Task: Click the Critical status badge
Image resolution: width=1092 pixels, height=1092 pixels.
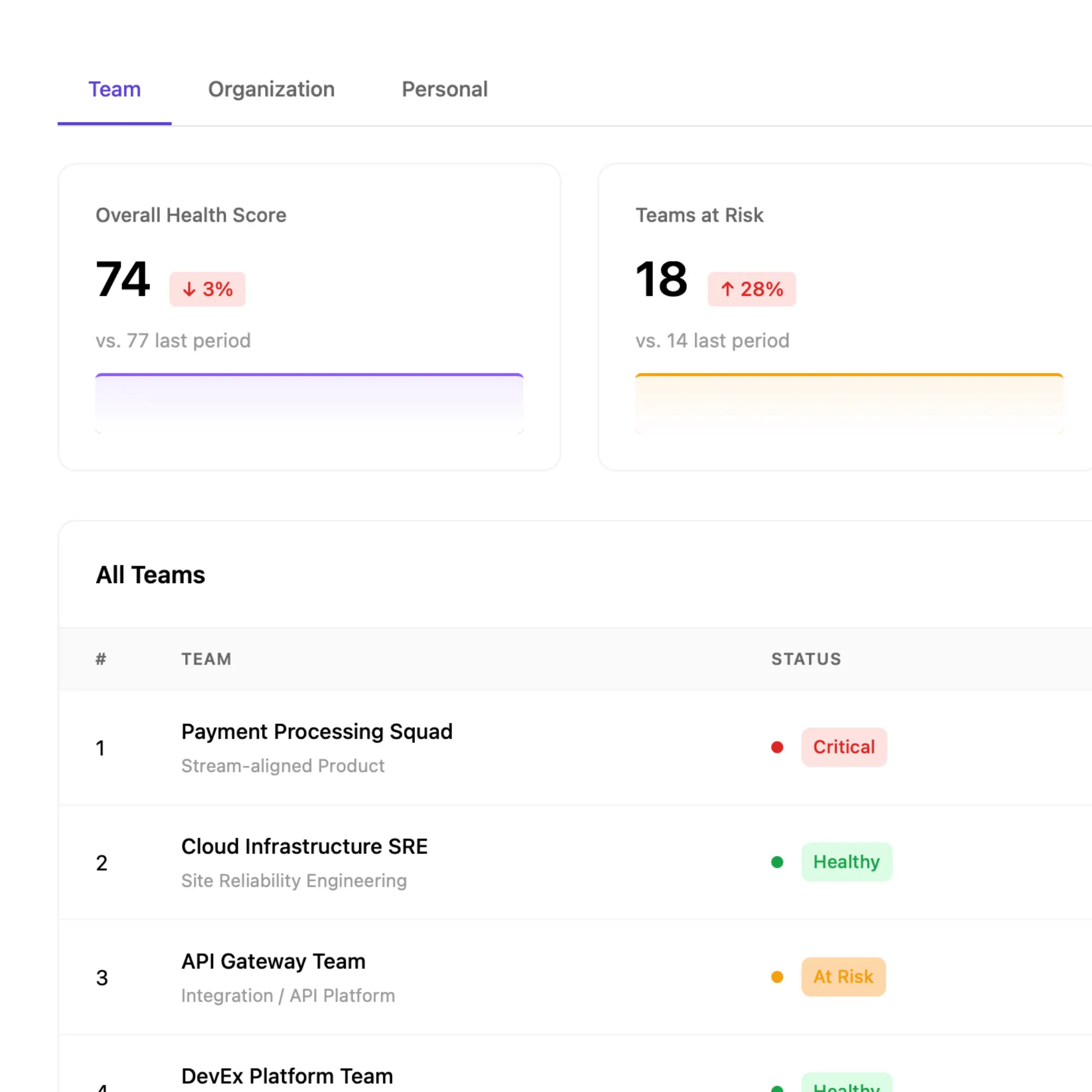Action: tap(844, 747)
